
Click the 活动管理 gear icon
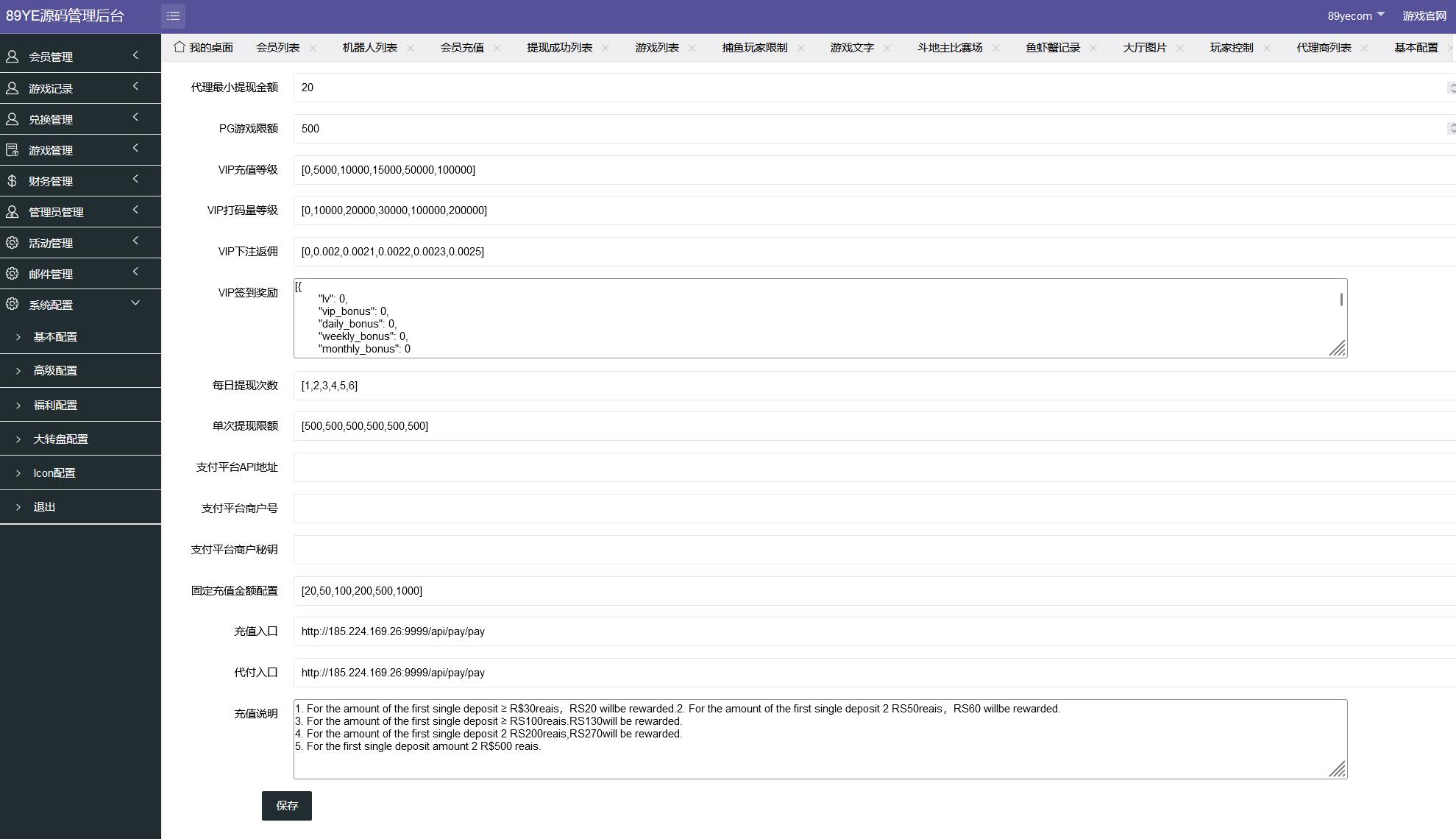coord(12,243)
